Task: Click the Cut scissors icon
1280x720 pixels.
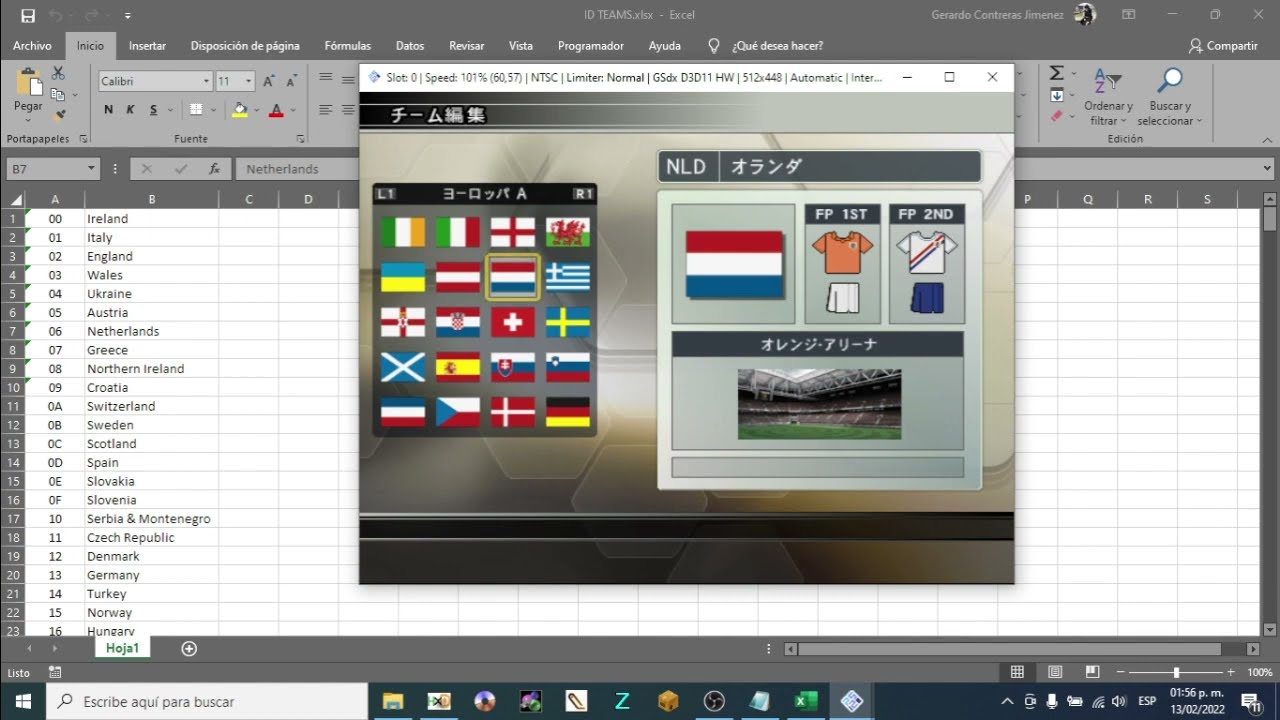Action: tap(58, 73)
